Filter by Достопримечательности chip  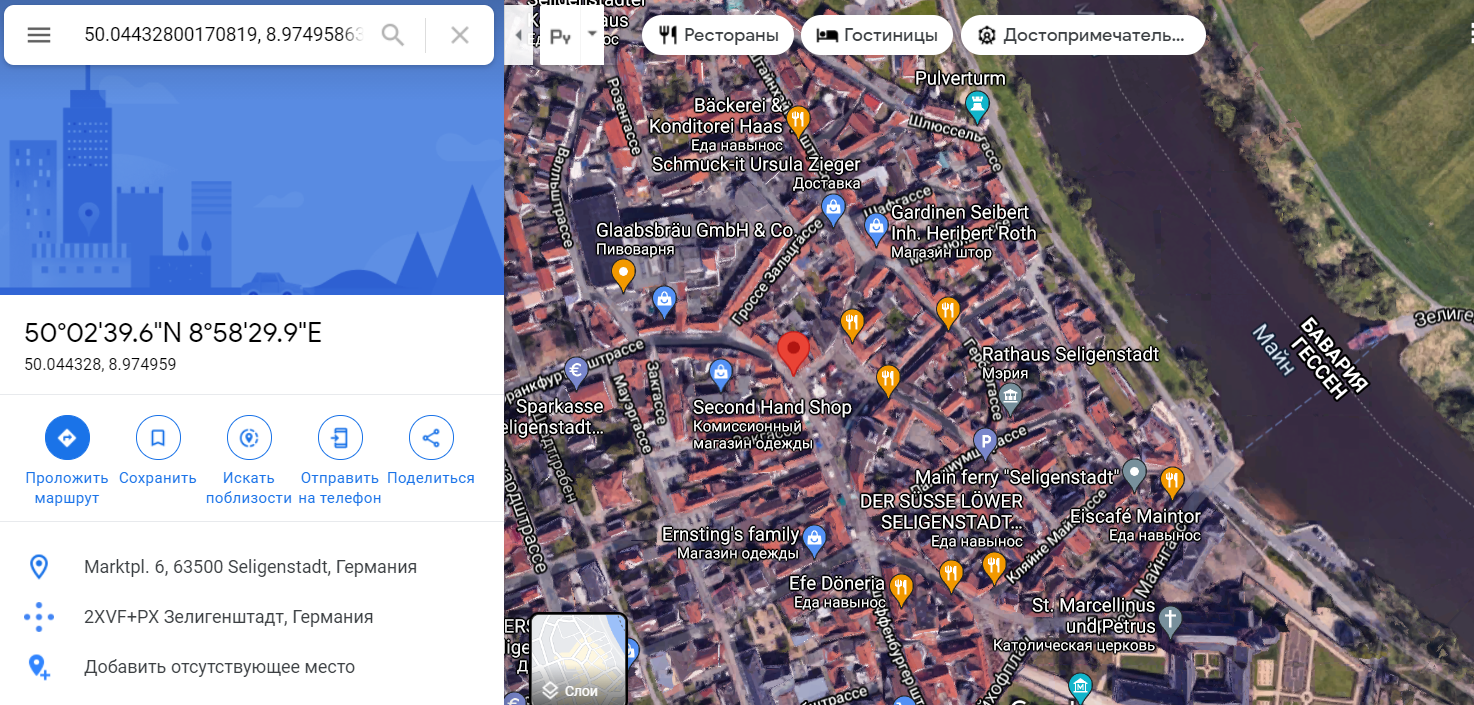1083,35
